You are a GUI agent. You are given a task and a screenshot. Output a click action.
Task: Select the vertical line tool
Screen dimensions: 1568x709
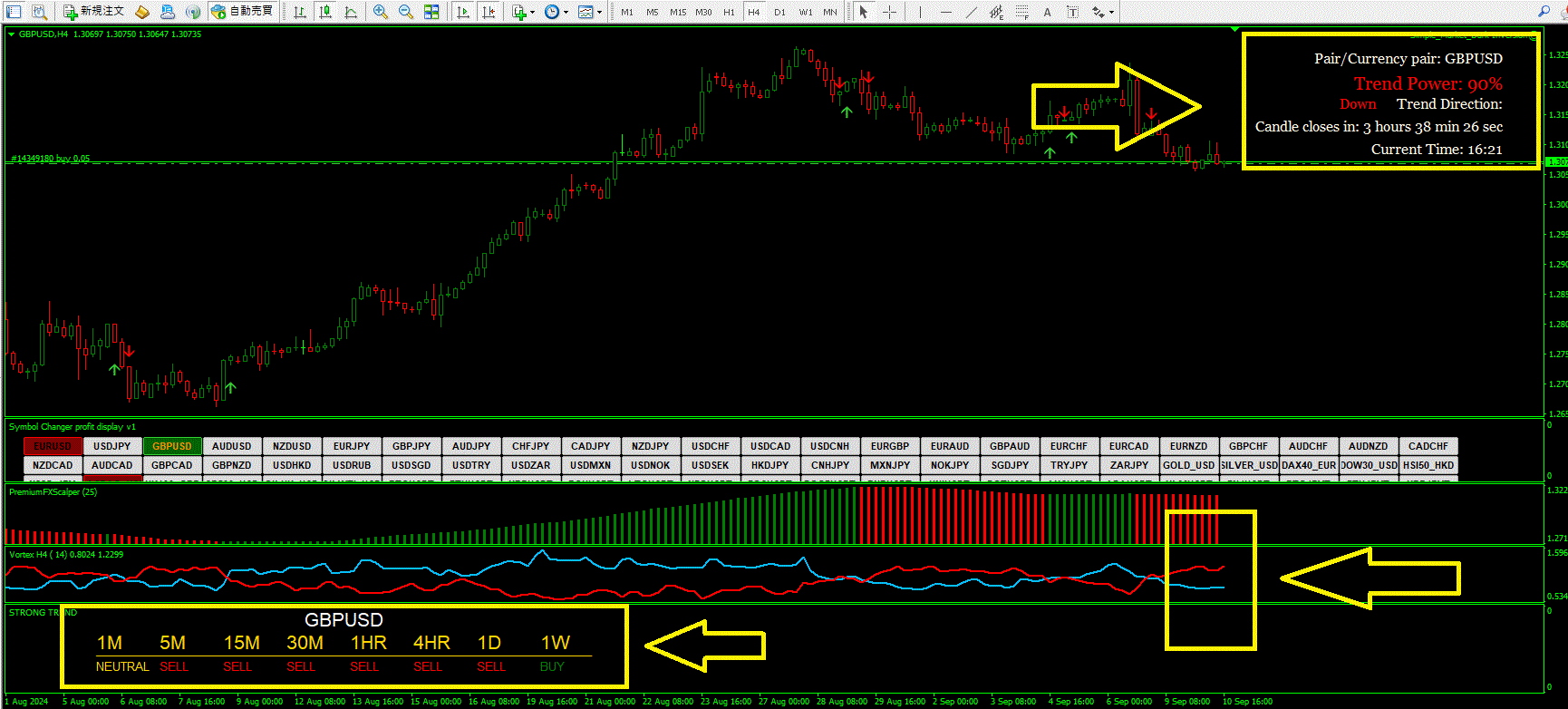pyautogui.click(x=920, y=12)
